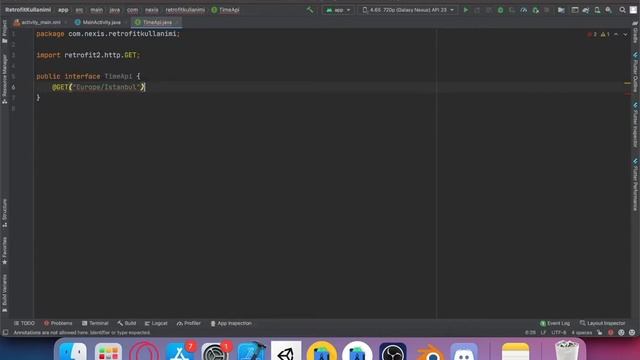
Task: Click Search Everywhere magnifier icon
Action: (622, 10)
